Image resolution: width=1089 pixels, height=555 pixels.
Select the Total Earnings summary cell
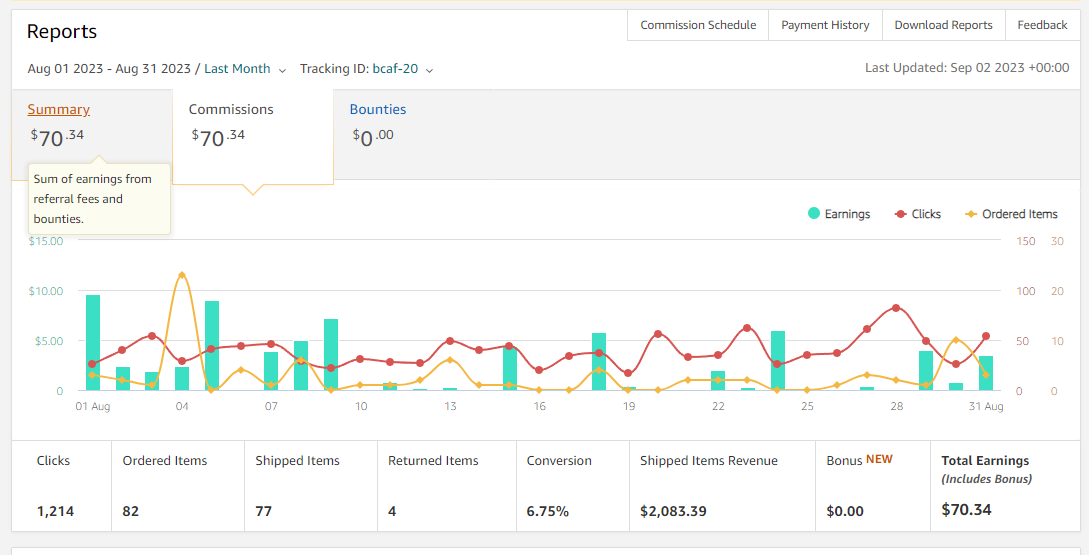click(x=1005, y=486)
